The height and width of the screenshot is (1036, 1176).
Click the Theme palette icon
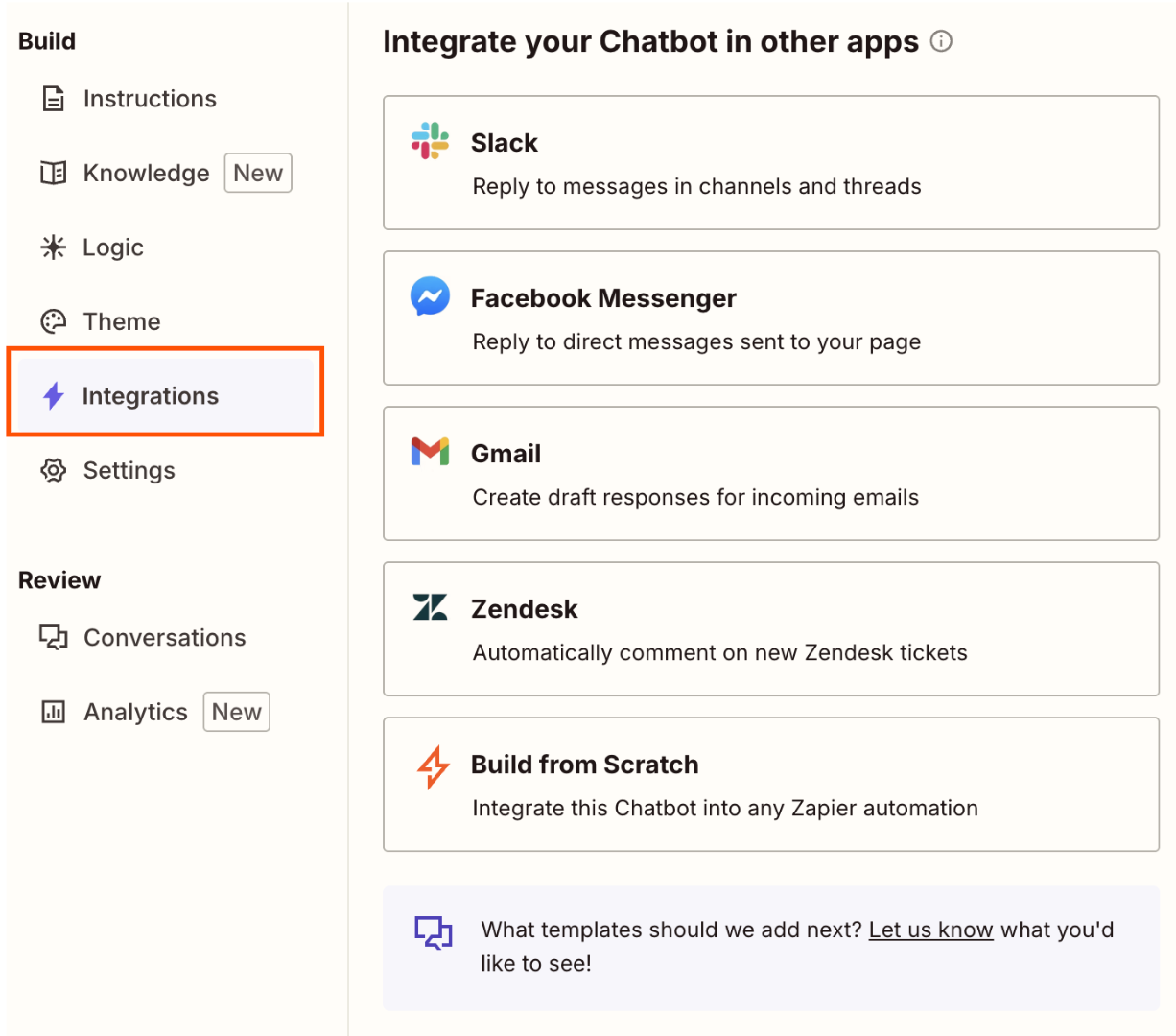coord(54,321)
